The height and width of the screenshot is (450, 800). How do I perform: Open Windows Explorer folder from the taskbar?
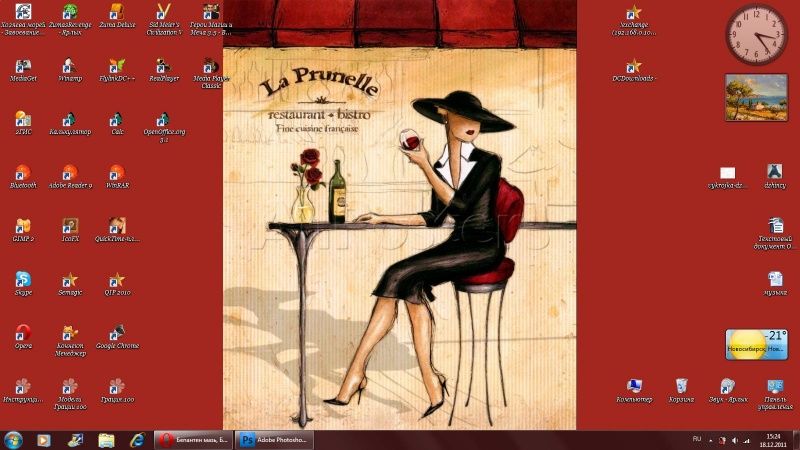point(106,440)
